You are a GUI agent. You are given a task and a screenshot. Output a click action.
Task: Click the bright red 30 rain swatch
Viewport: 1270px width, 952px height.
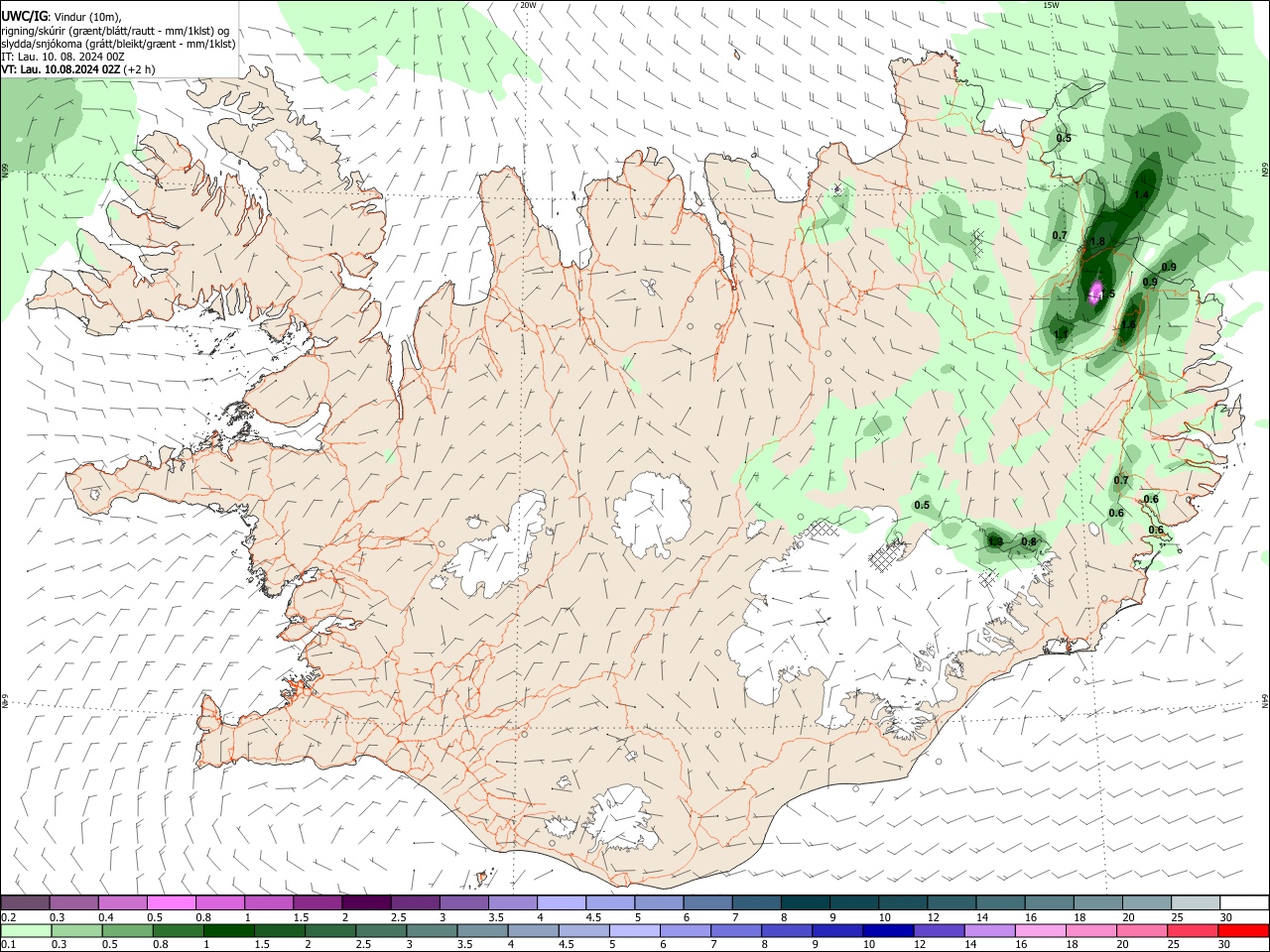coord(1243,931)
